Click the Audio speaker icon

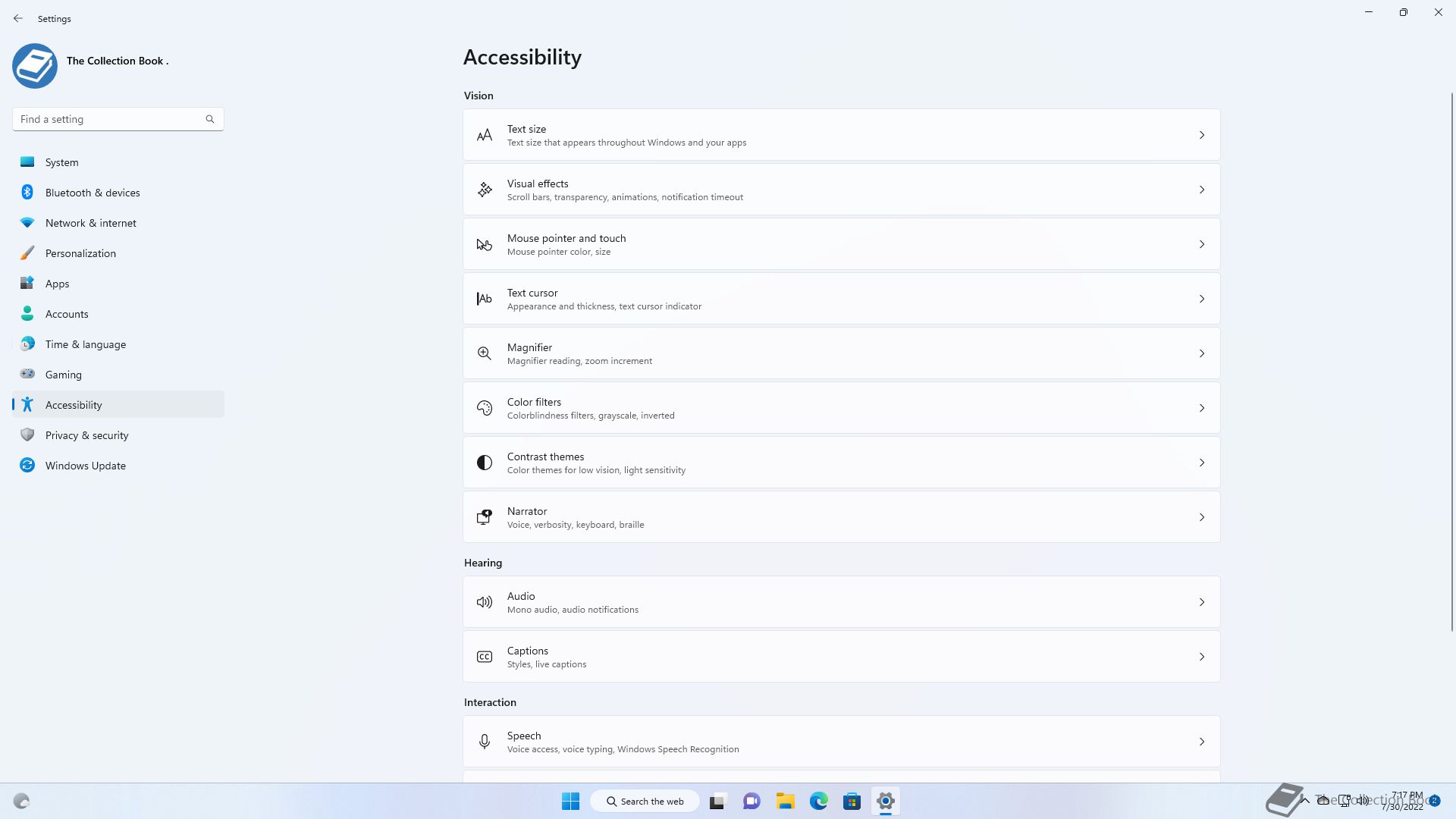[x=485, y=602]
